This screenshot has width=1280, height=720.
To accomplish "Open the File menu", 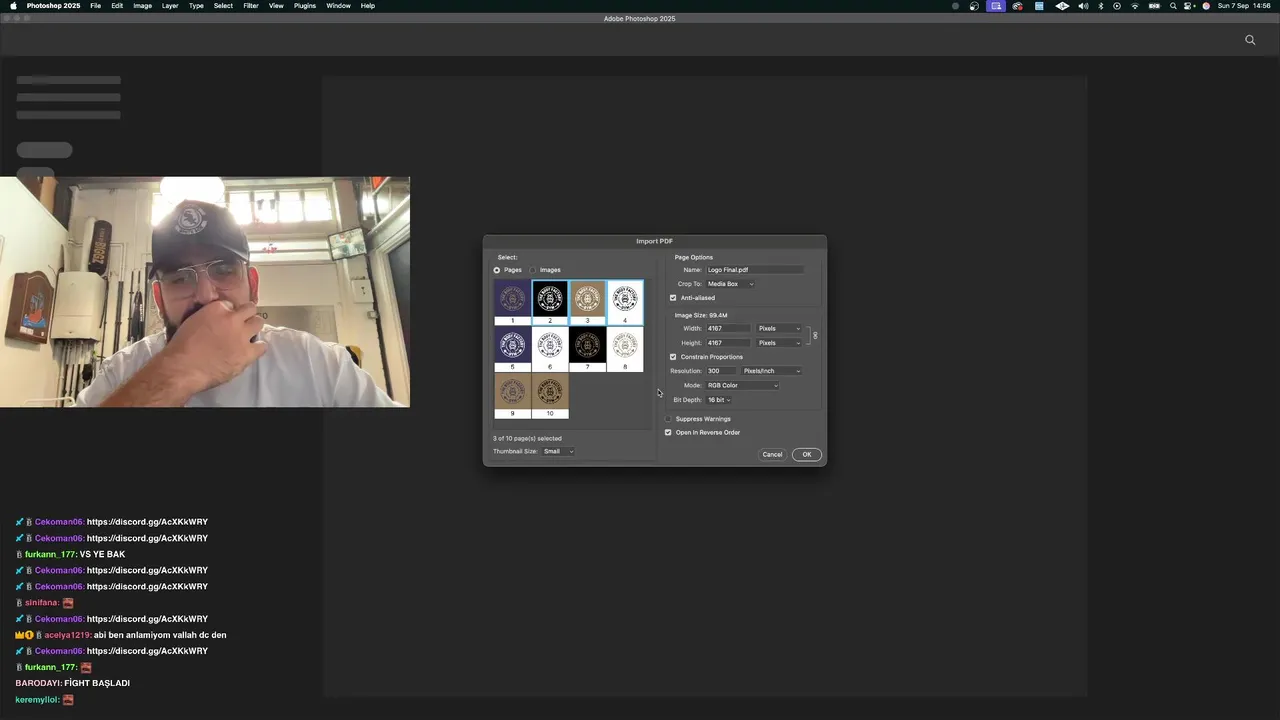I will point(95,6).
